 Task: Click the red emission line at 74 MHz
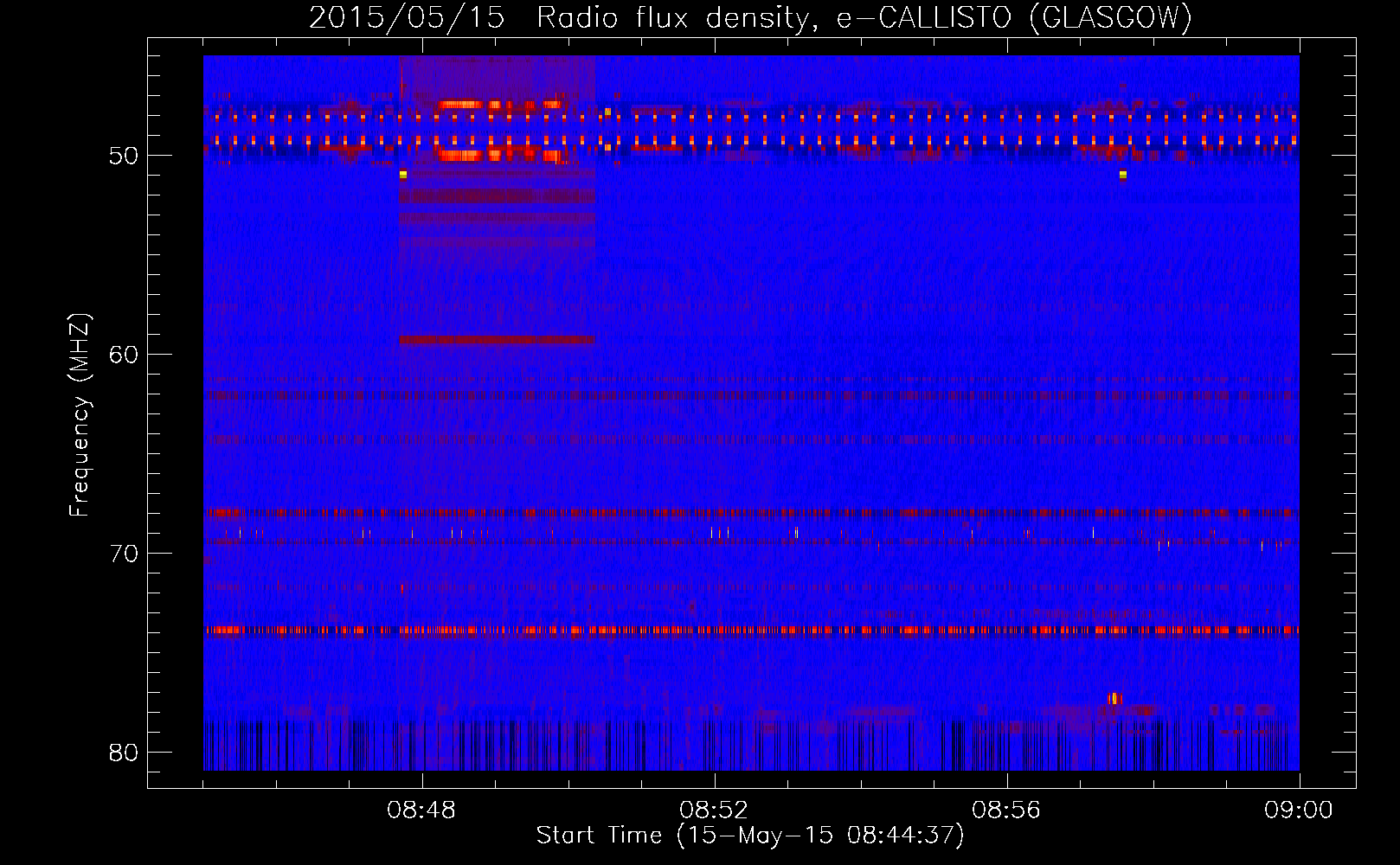(751, 630)
